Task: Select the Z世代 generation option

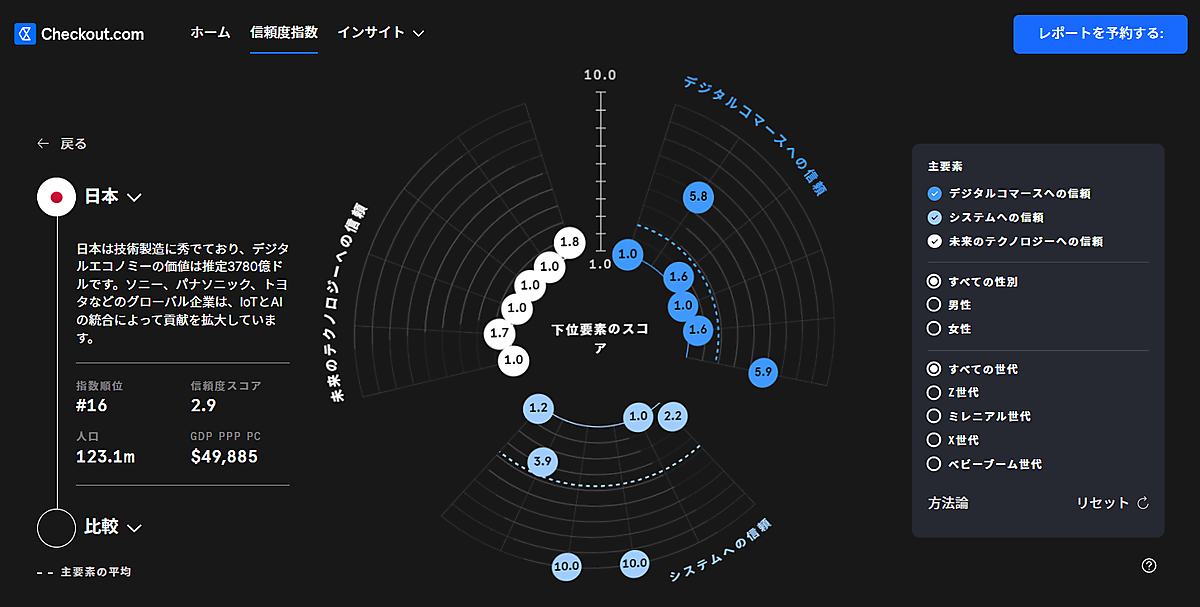Action: coord(935,393)
